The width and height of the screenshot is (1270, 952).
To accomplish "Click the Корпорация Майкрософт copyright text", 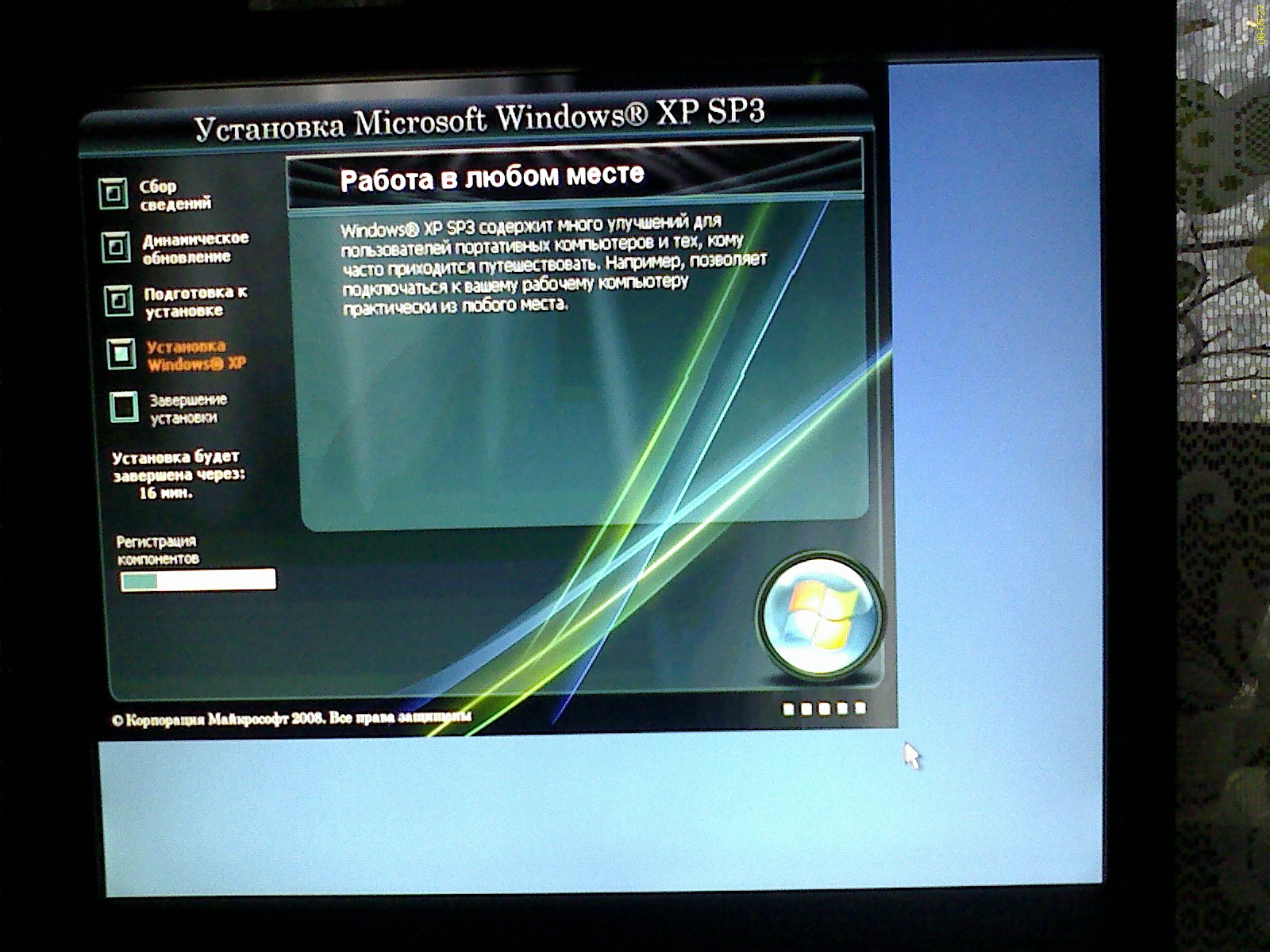I will click(x=291, y=719).
